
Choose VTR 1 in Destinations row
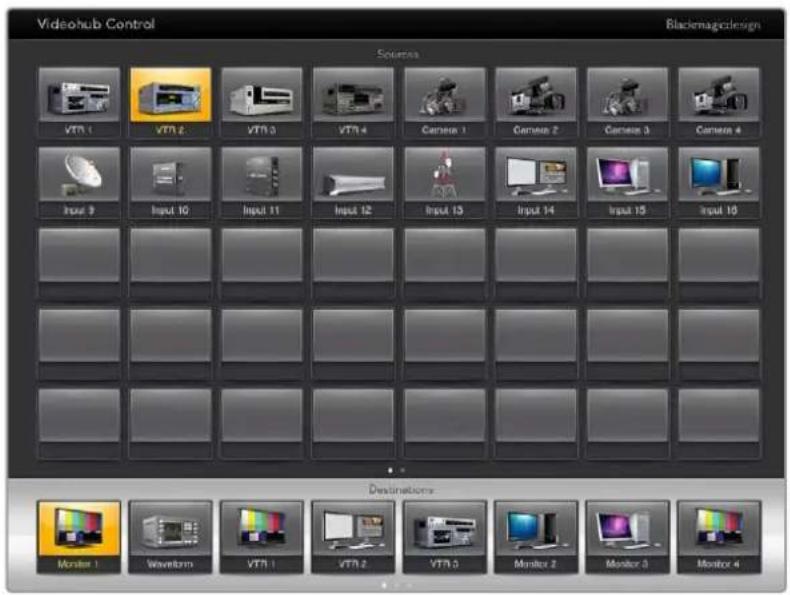tap(262, 537)
